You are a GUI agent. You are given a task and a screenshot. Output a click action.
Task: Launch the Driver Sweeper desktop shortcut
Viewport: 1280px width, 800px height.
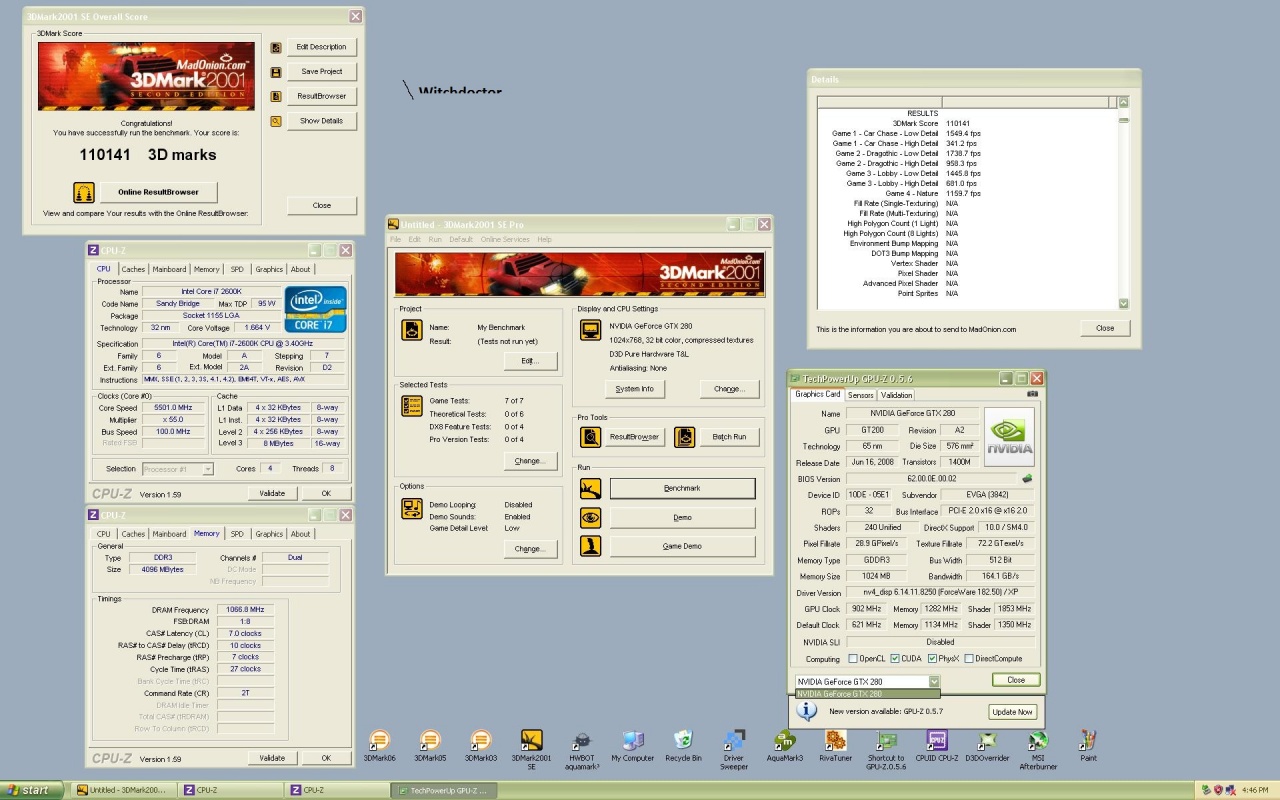click(734, 741)
